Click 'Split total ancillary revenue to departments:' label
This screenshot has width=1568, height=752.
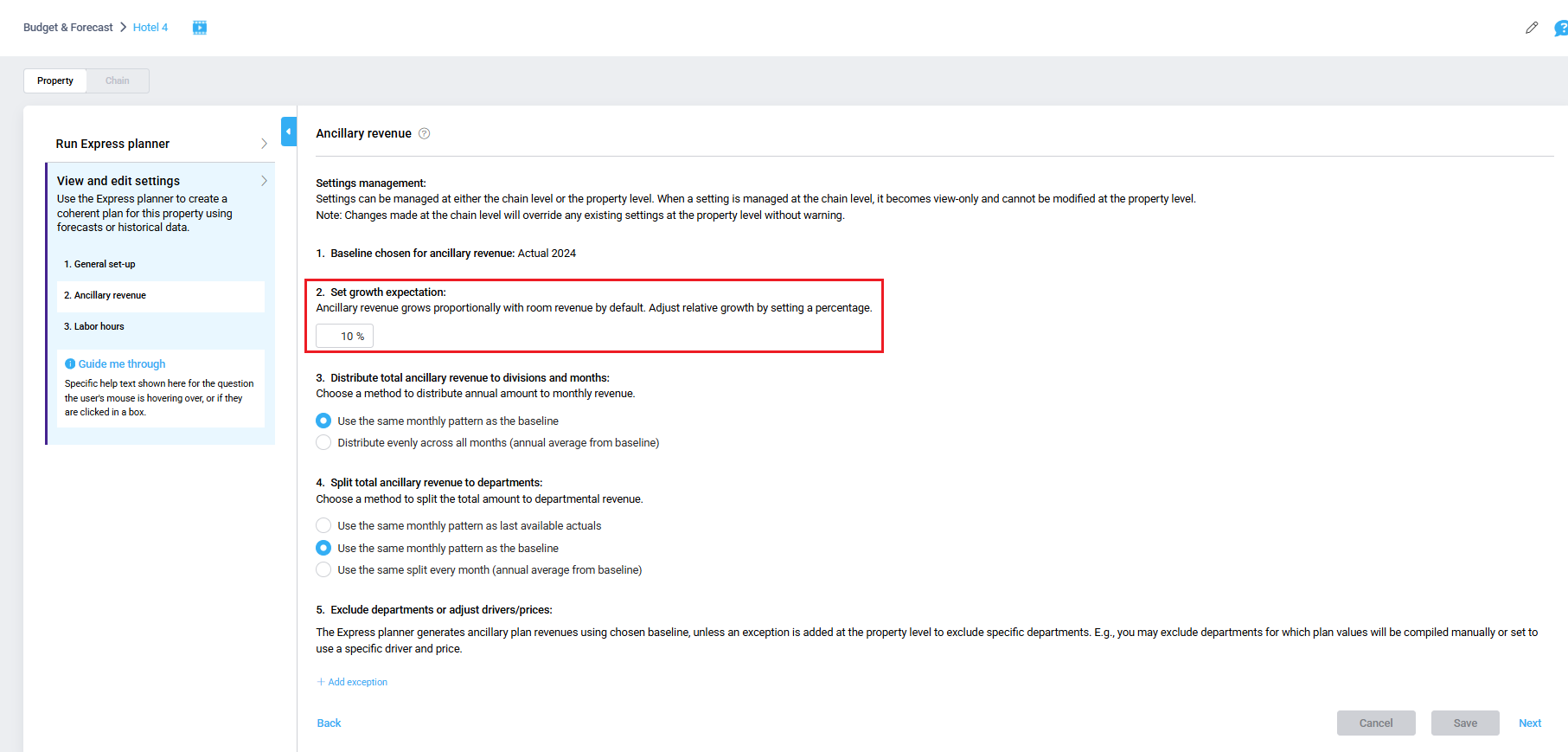(x=437, y=483)
